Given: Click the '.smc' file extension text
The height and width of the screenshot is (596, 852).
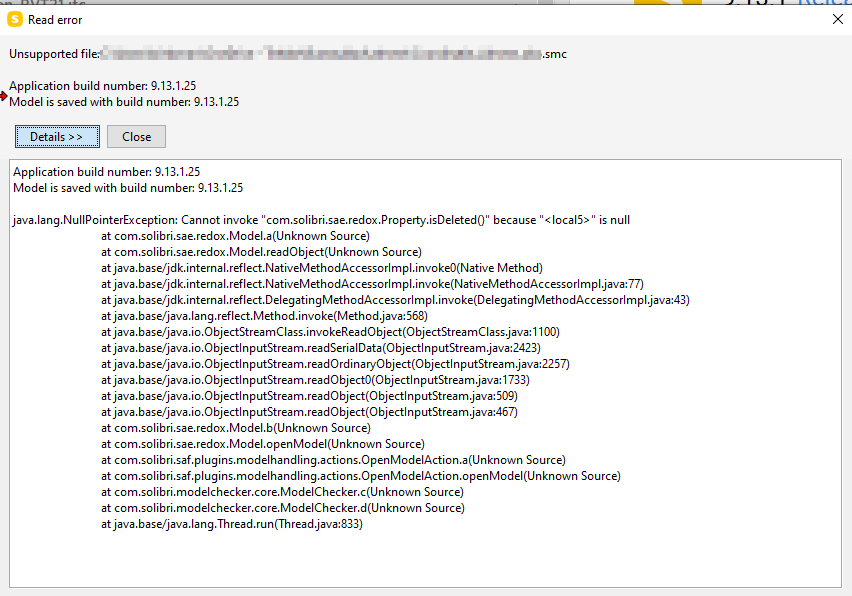Looking at the screenshot, I should point(555,54).
